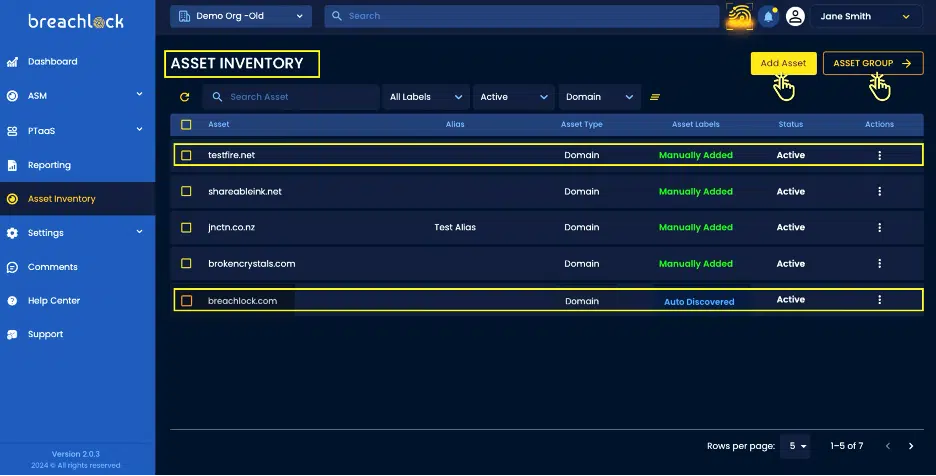
Task: Click the Reporting document icon in sidebar
Action: [12, 165]
